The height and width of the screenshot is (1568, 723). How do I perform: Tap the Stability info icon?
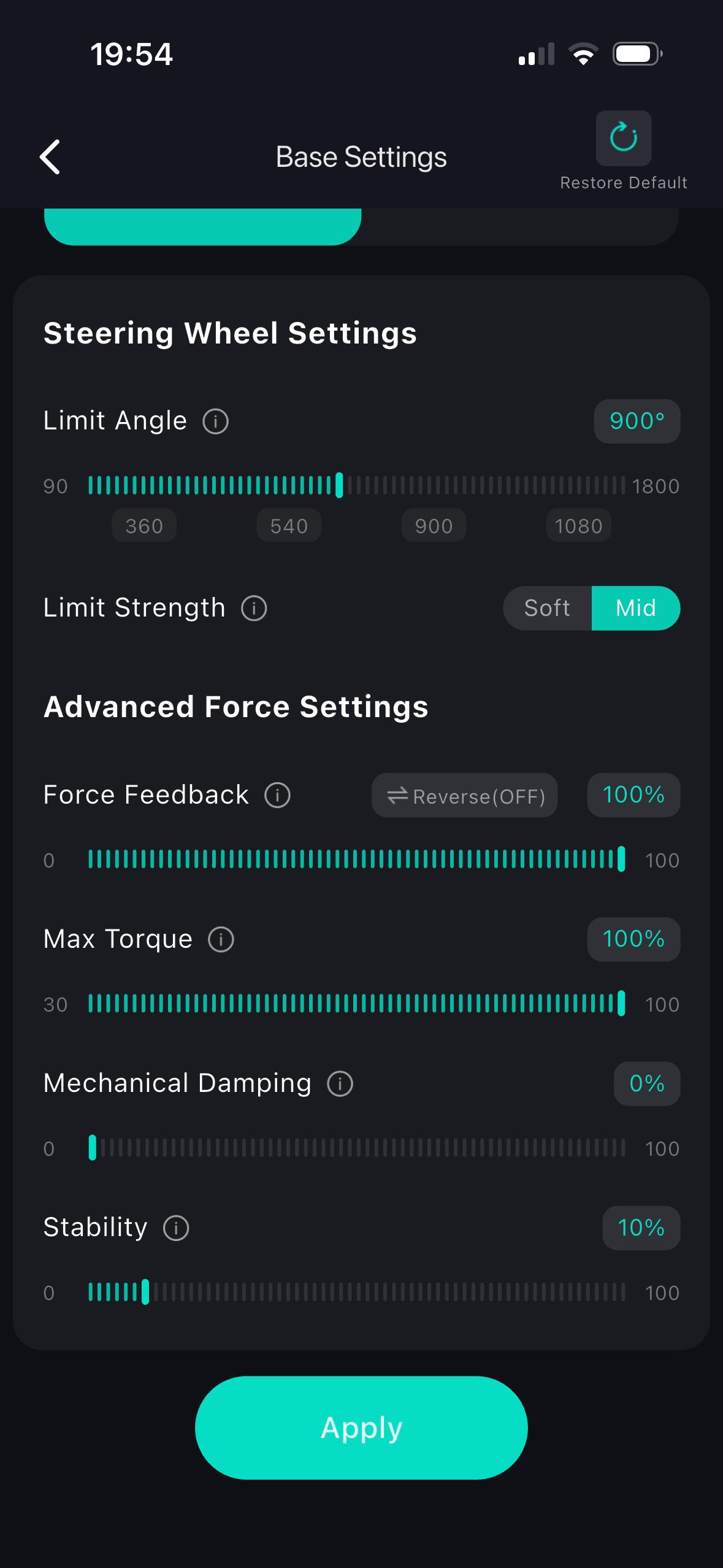point(176,1228)
